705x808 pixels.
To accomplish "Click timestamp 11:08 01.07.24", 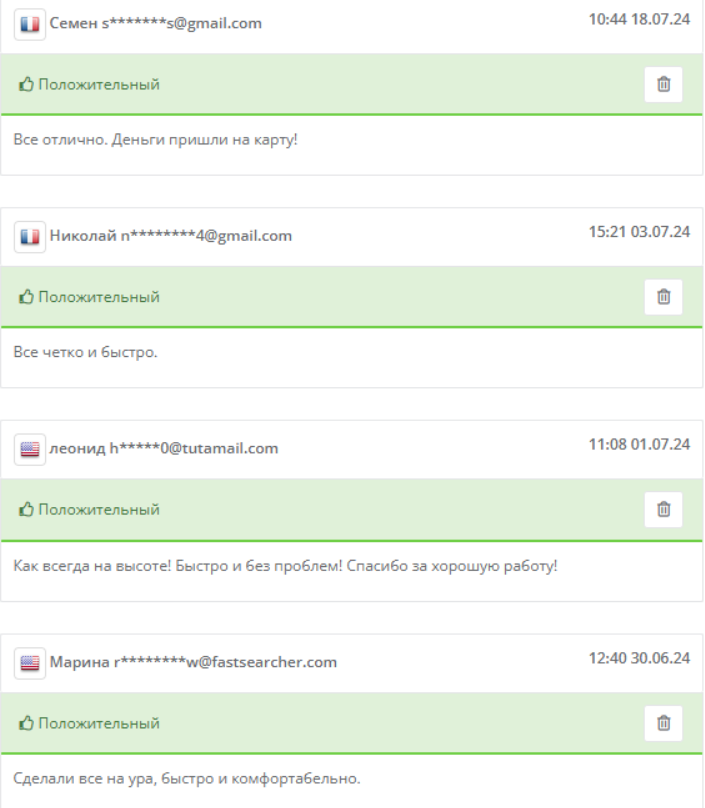I will point(639,444).
